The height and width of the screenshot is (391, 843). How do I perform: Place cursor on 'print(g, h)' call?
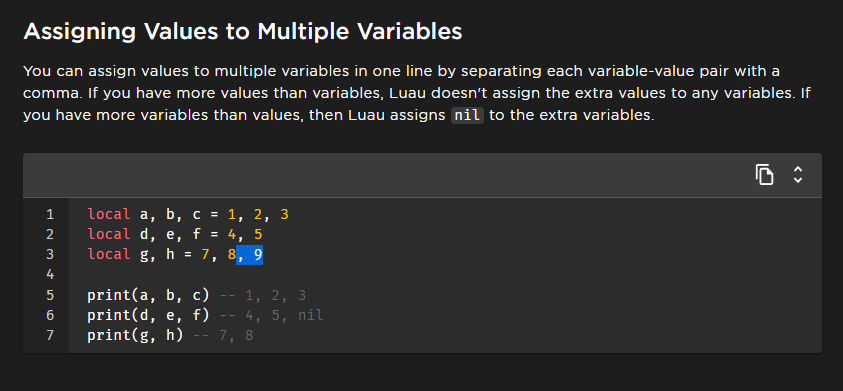click(x=135, y=336)
